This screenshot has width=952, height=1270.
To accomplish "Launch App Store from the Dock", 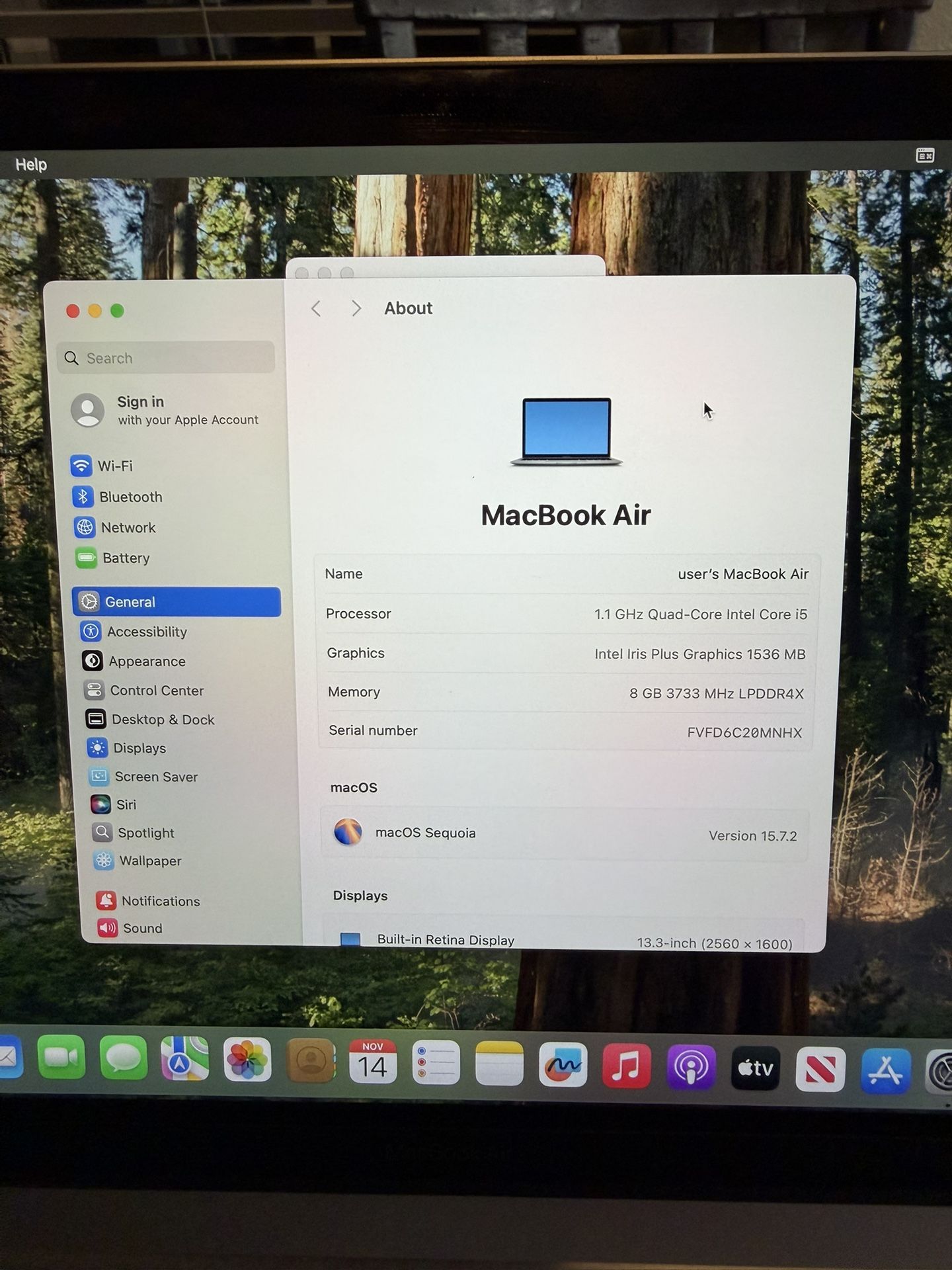I will pyautogui.click(x=886, y=1070).
